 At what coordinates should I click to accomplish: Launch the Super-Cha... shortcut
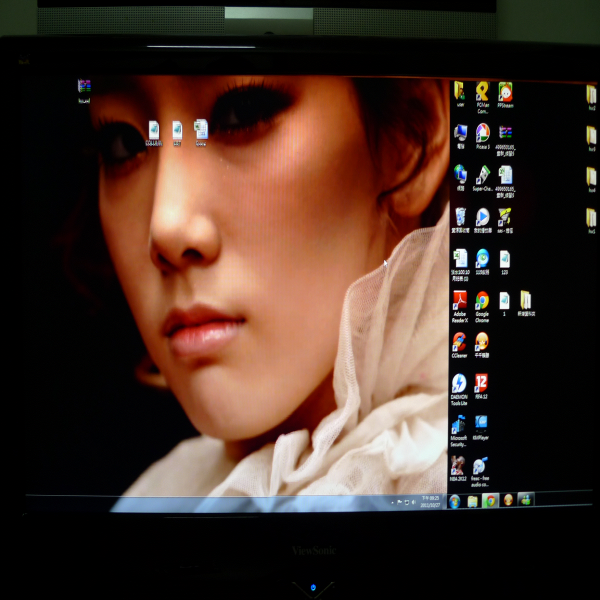coord(483,178)
